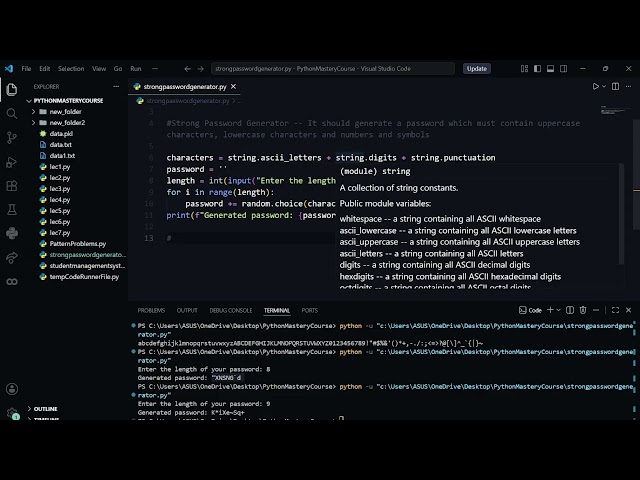This screenshot has width=640, height=480.
Task: Open editor More Actions ellipsis
Action: click(x=629, y=87)
